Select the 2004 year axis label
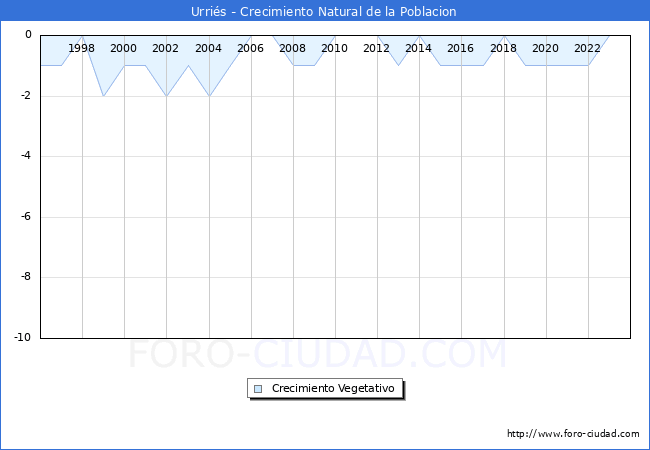This screenshot has width=650, height=450. click(x=208, y=48)
